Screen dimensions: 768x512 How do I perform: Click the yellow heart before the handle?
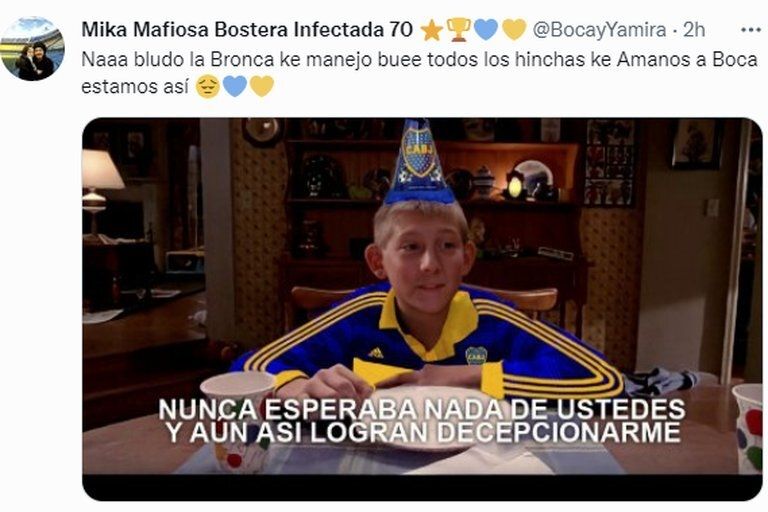point(513,30)
